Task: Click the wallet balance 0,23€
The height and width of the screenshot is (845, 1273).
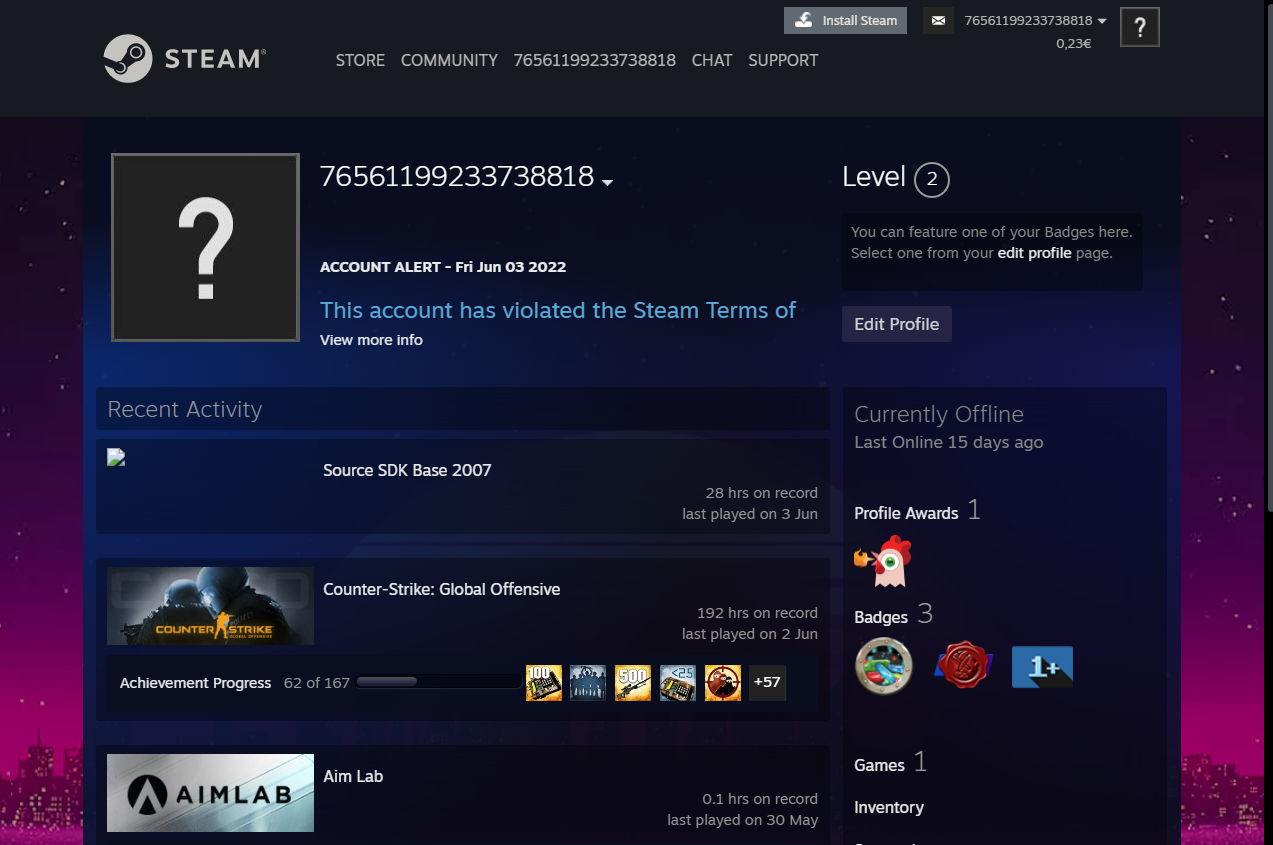Action: [1073, 43]
